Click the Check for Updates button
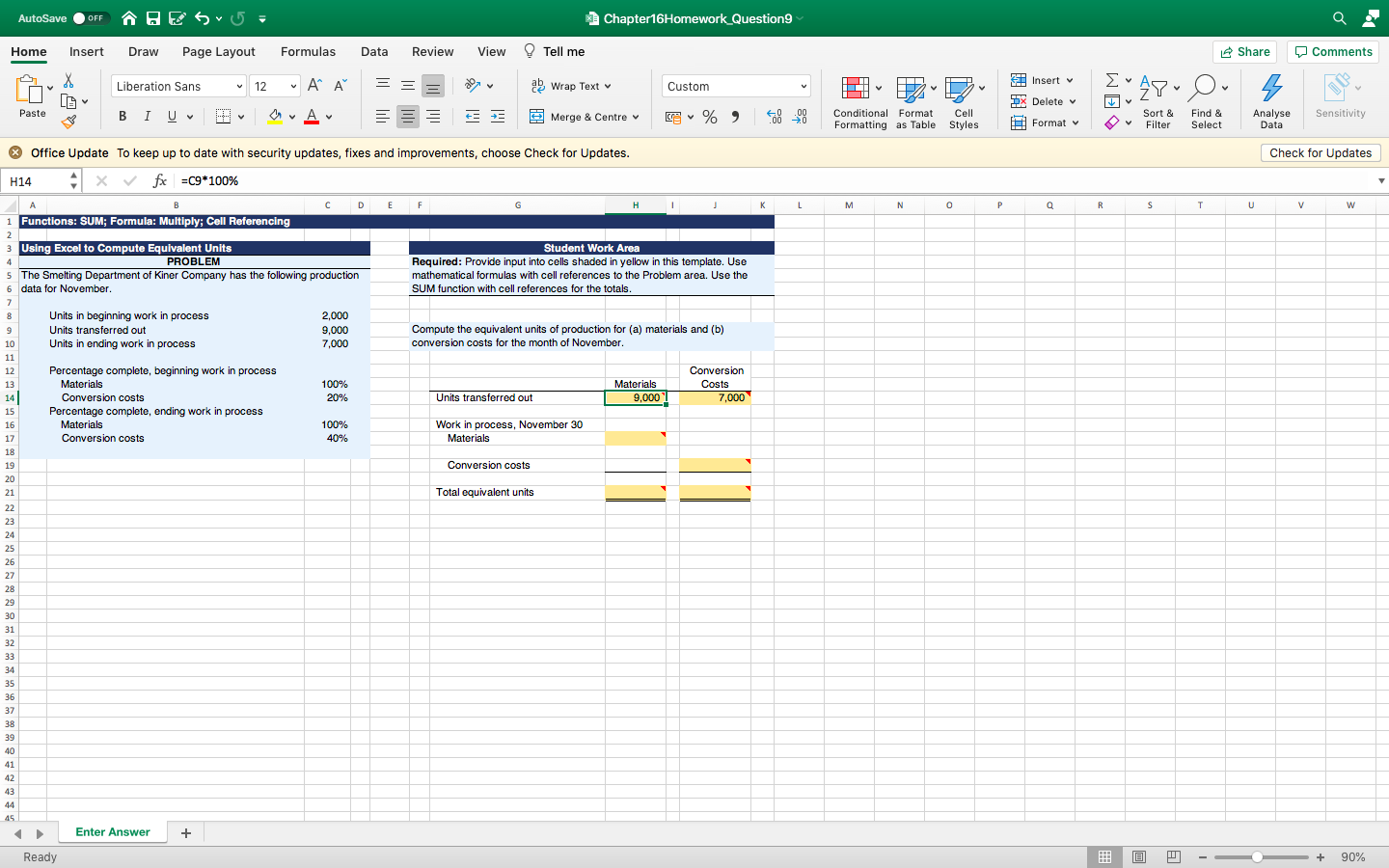The image size is (1389, 868). pyautogui.click(x=1320, y=152)
